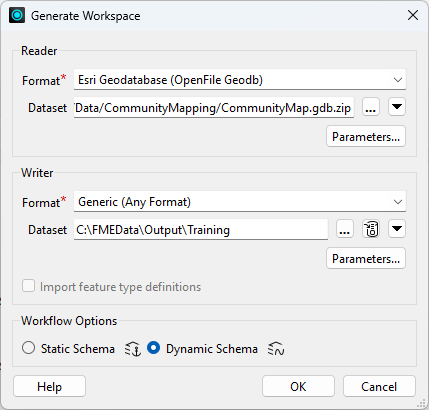Click the Reader Dataset path field
Viewport: 429px width, 410px height.
(214, 108)
